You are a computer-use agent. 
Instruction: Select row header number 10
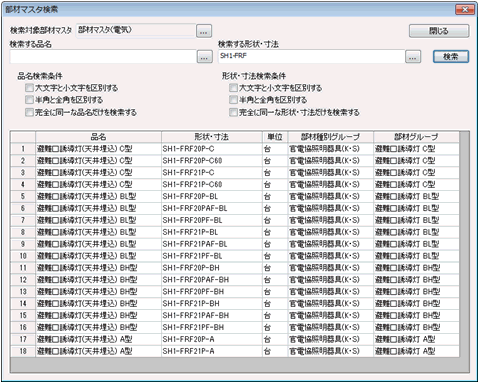pyautogui.click(x=23, y=256)
